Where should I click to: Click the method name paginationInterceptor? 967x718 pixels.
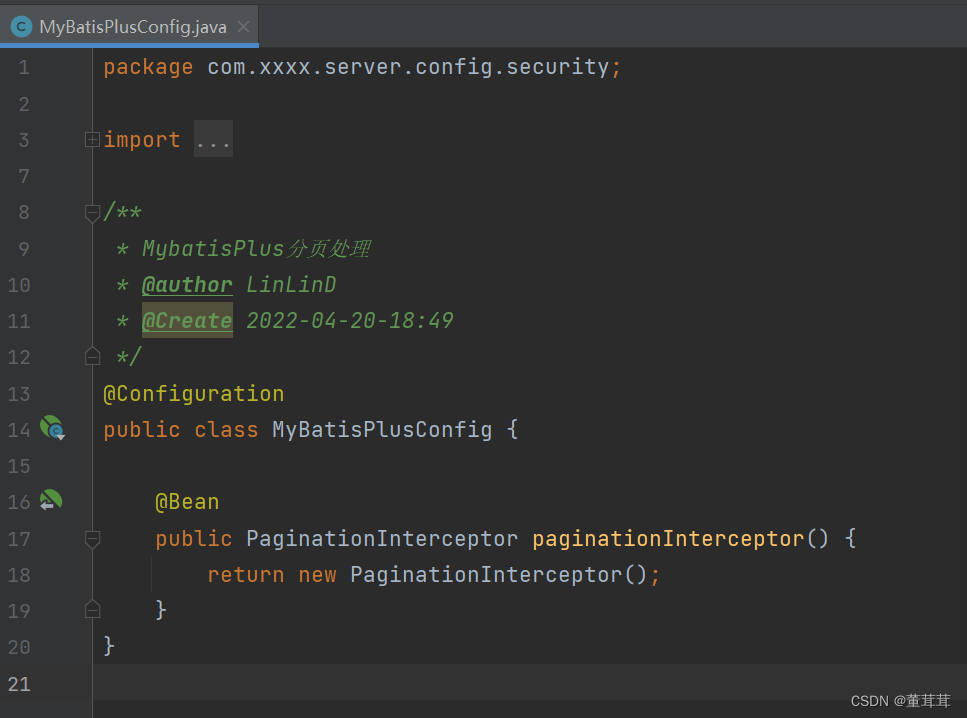[x=668, y=538]
